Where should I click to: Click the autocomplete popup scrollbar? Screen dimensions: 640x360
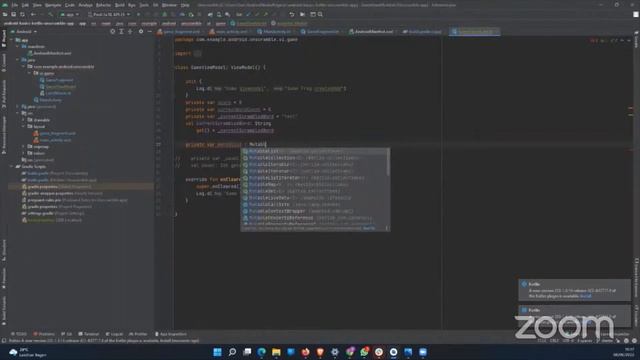click(388, 162)
